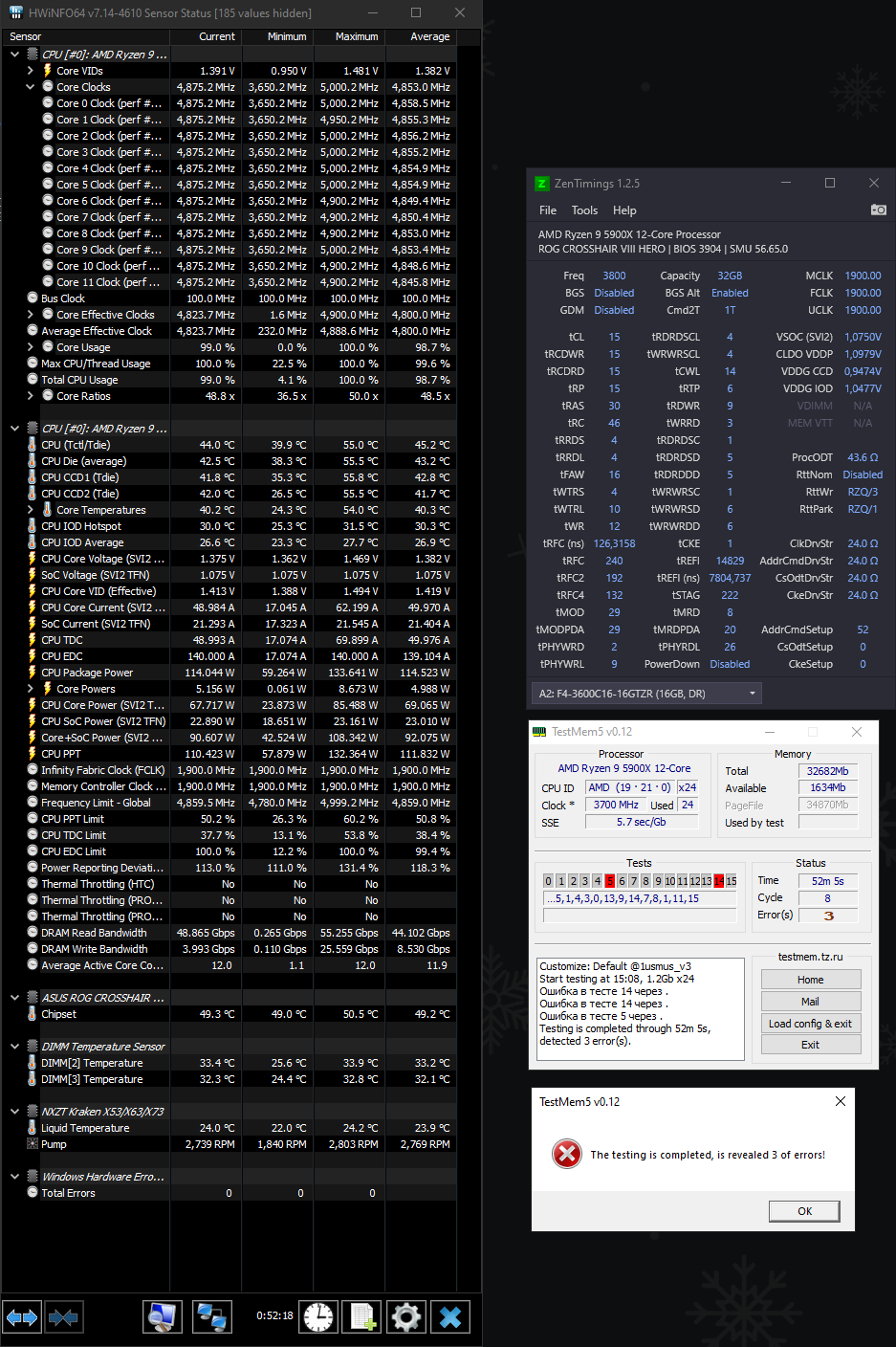Select the Core 0 Clock row
The image size is (896, 1347).
(228, 103)
